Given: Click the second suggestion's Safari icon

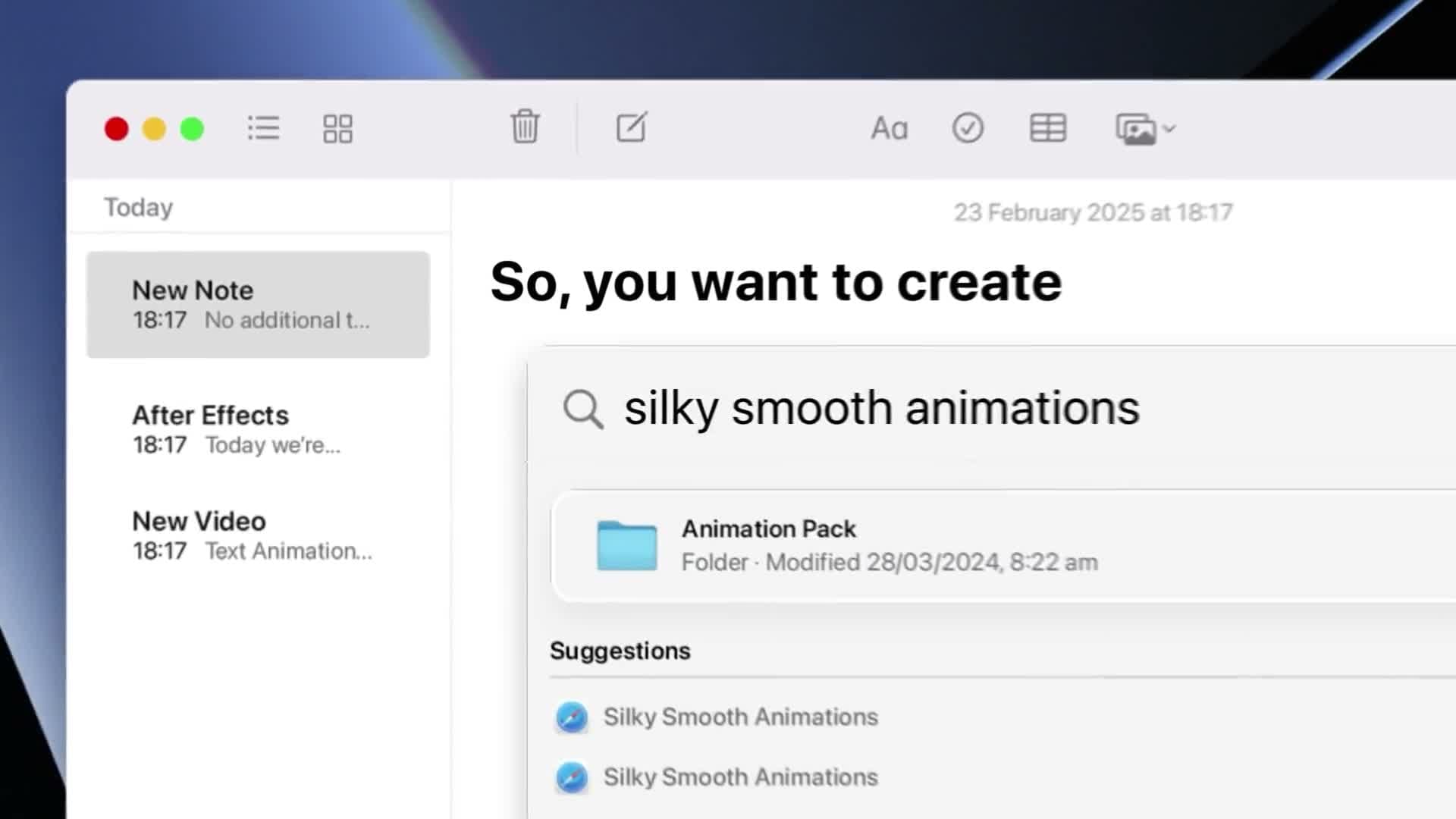Looking at the screenshot, I should 572,777.
